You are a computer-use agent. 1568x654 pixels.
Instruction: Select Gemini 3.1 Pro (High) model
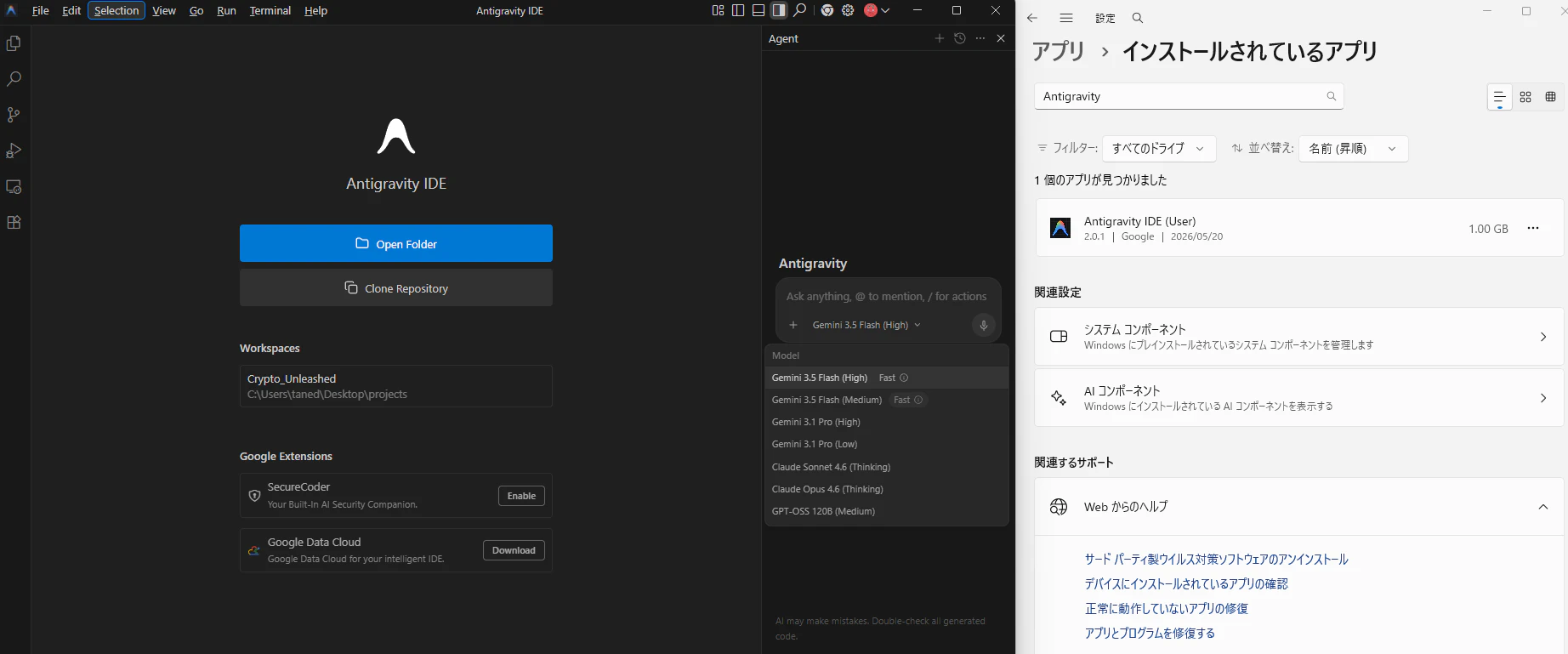point(887,422)
